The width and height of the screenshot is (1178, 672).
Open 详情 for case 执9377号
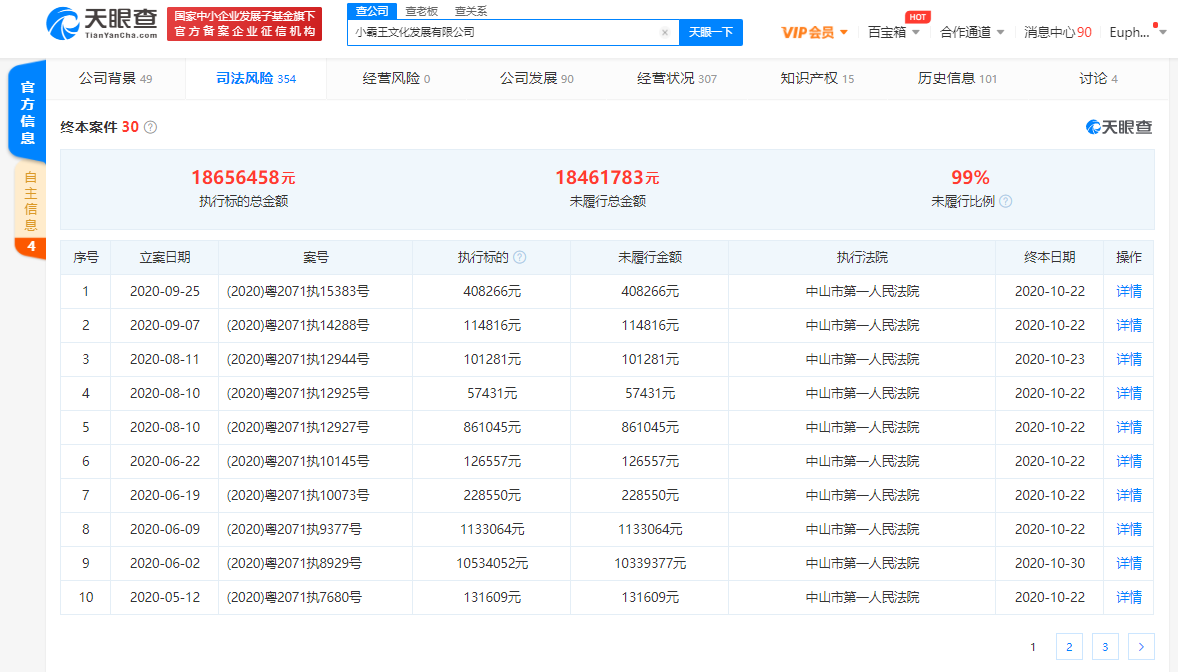1128,529
